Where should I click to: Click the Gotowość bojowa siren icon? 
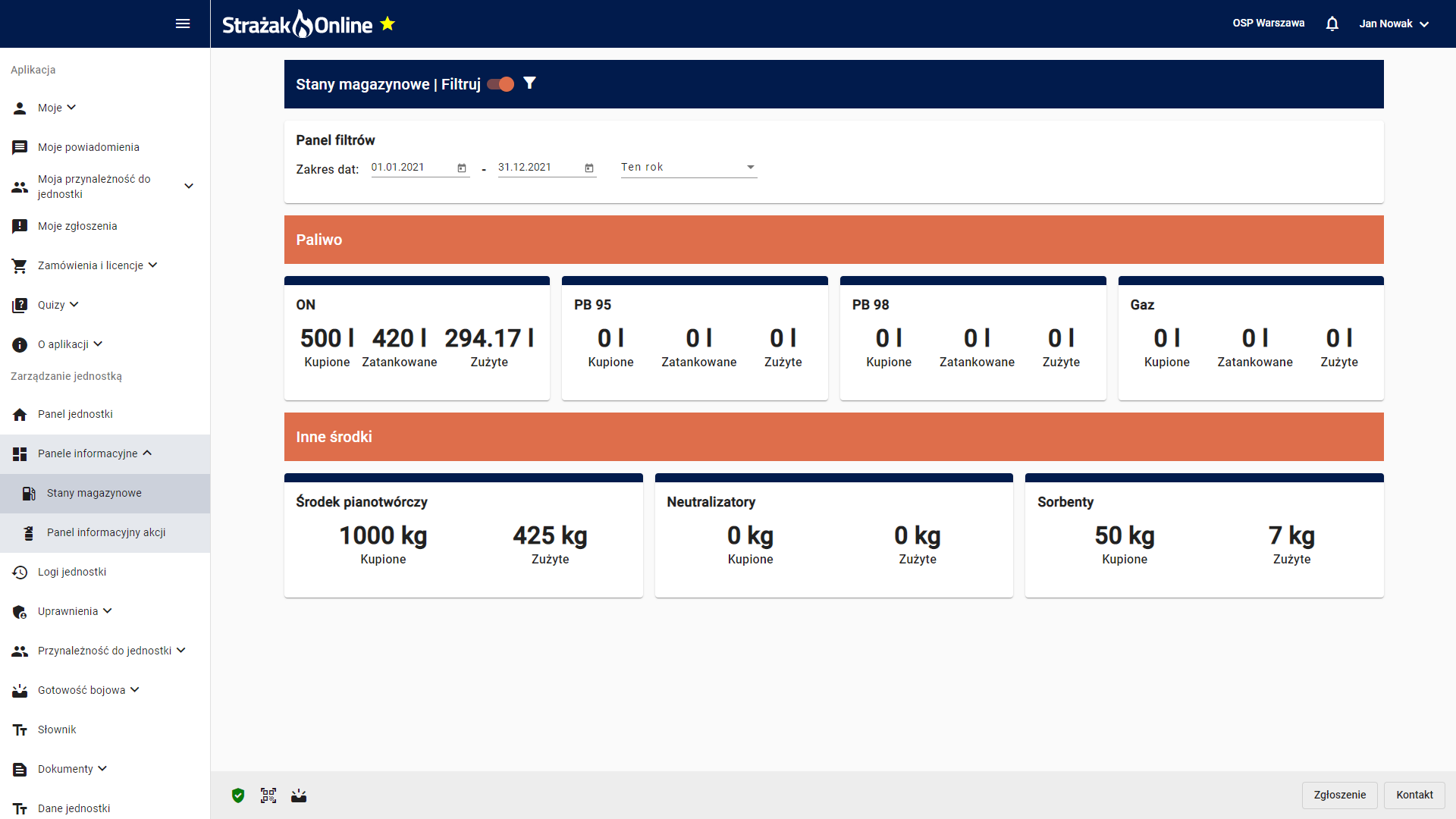click(20, 690)
